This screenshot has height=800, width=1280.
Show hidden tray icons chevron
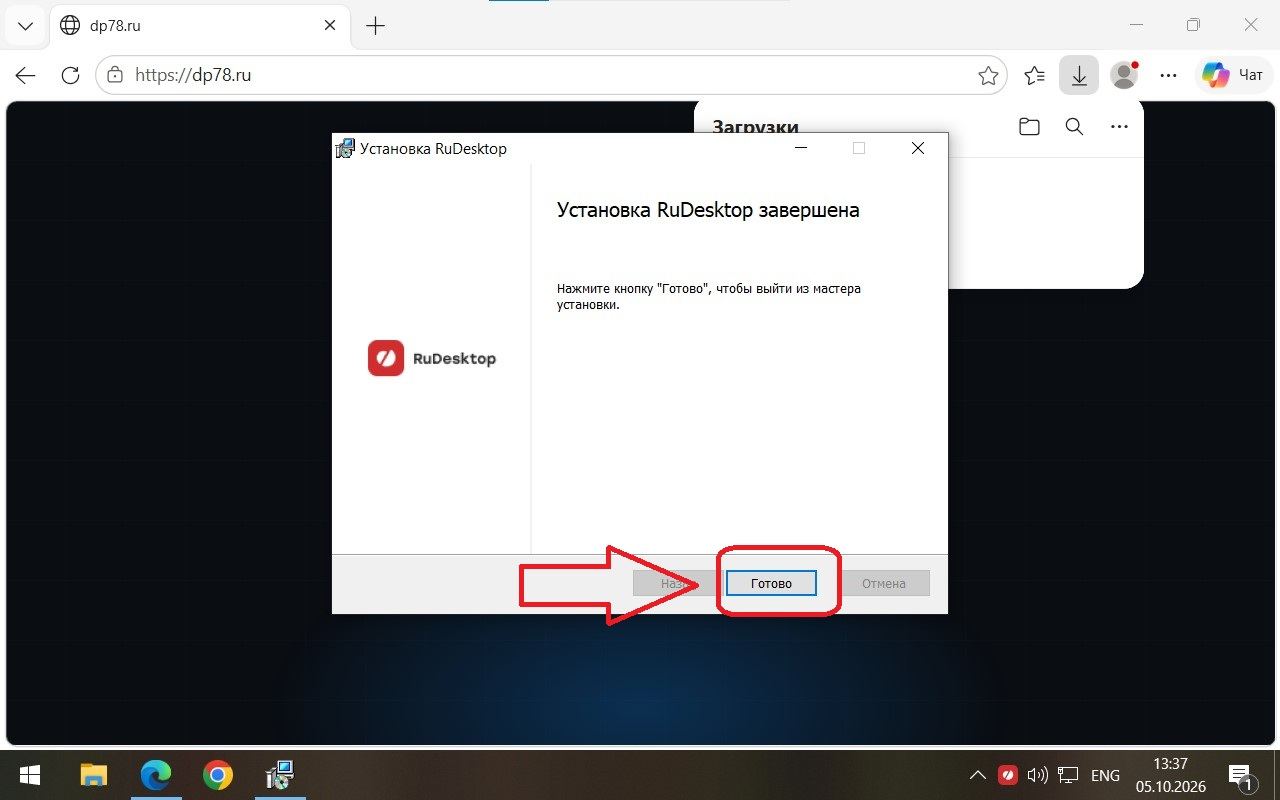978,775
